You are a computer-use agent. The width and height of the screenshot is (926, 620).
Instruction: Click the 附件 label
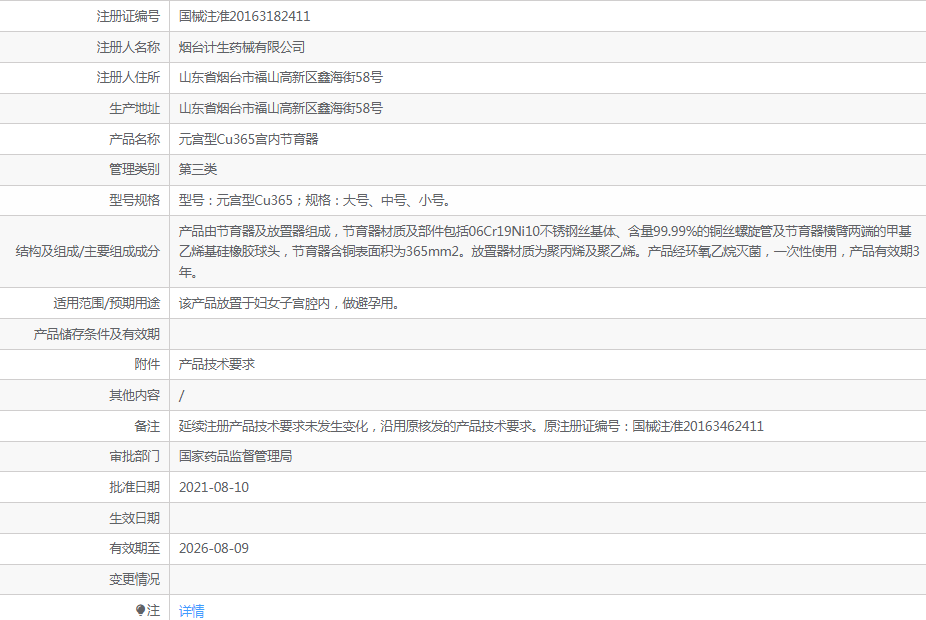pos(147,364)
